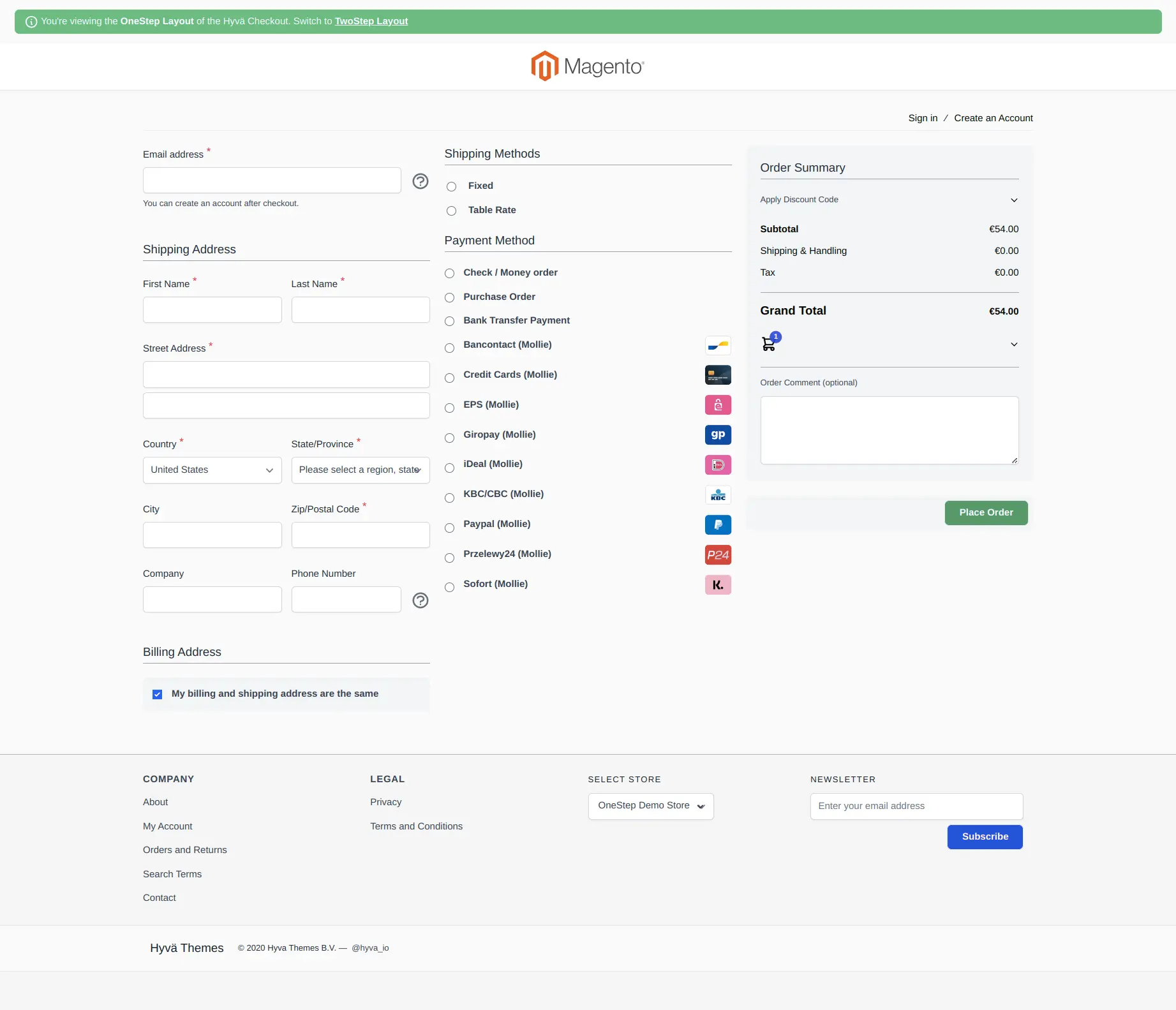Click the Place Order button
The width and height of the screenshot is (1176, 1010).
click(985, 512)
